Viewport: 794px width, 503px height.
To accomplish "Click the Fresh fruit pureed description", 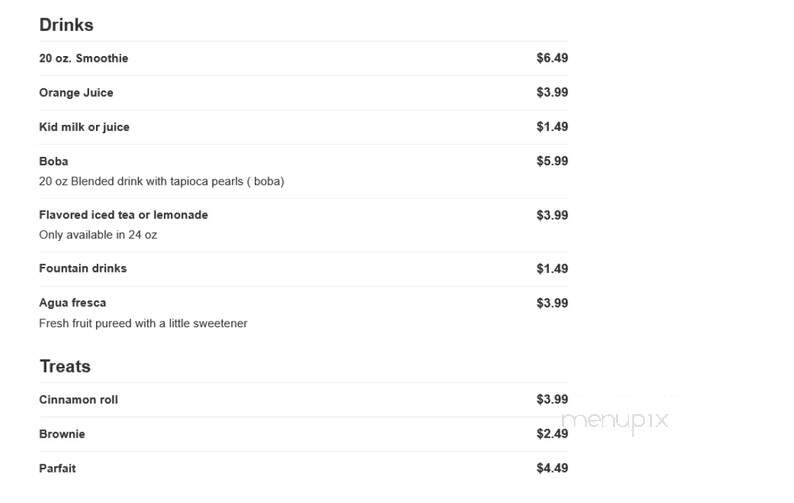I will click(x=143, y=323).
